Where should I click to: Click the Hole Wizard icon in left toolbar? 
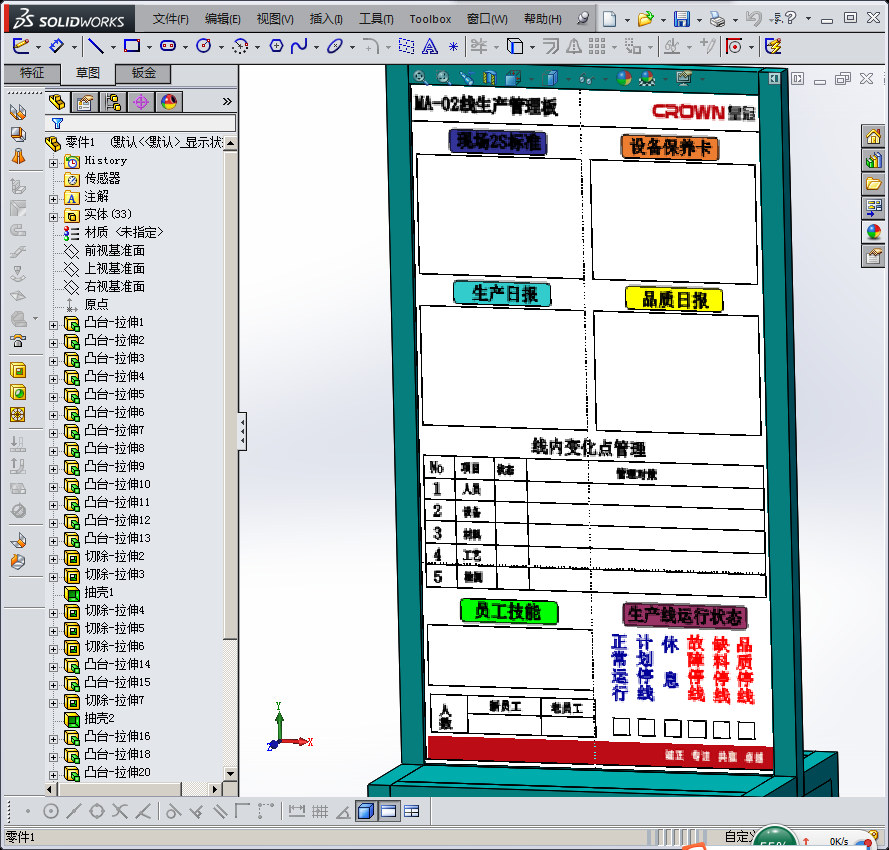(18, 392)
